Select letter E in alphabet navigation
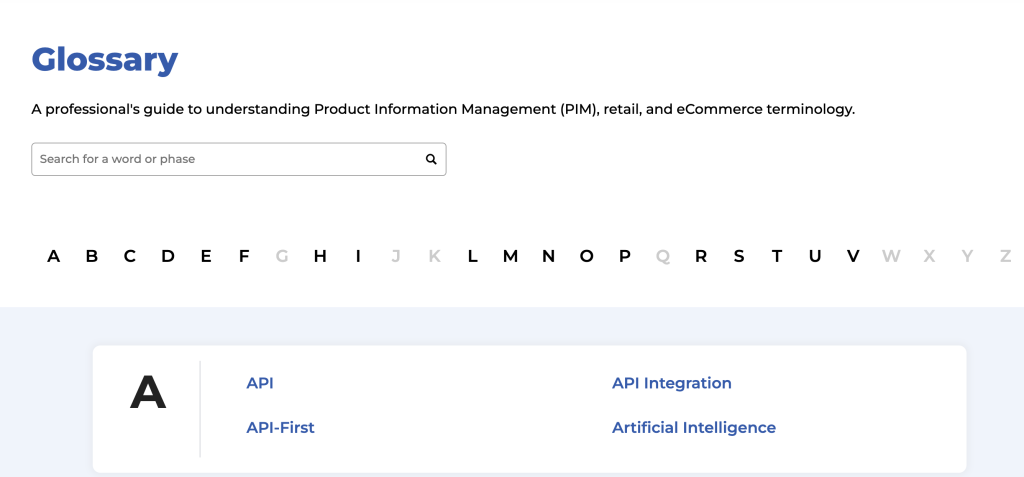Screen dimensions: 1024x477 click(x=206, y=256)
